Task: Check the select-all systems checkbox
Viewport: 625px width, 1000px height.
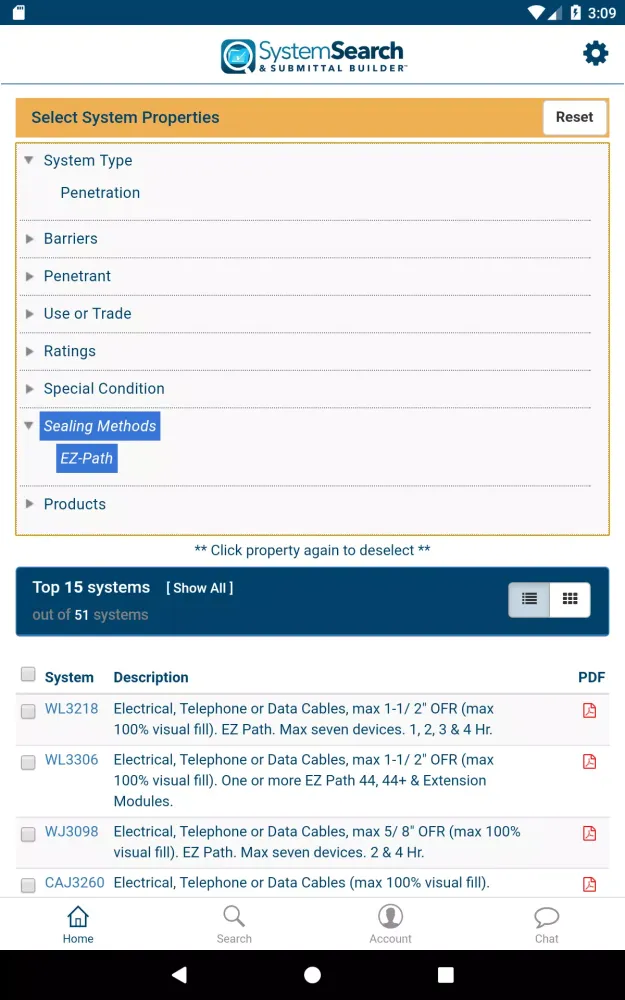Action: (28, 674)
